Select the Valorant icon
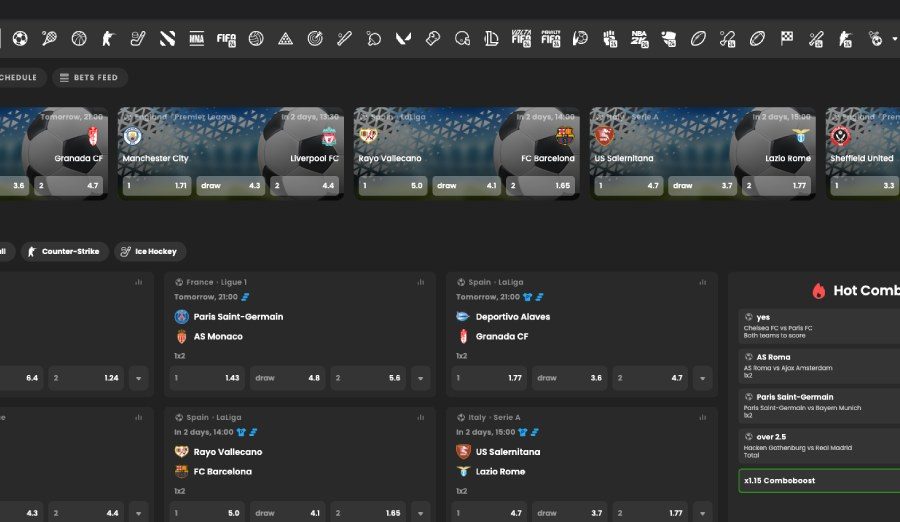 (x=403, y=38)
